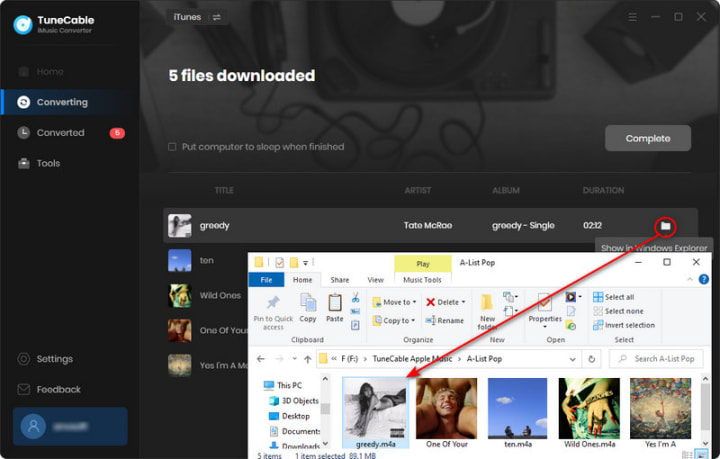This screenshot has height=459, width=720.
Task: Click the New folder icon
Action: (487, 302)
